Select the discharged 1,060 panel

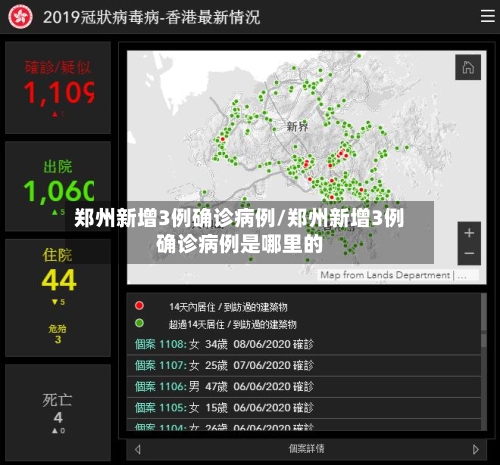[58, 186]
